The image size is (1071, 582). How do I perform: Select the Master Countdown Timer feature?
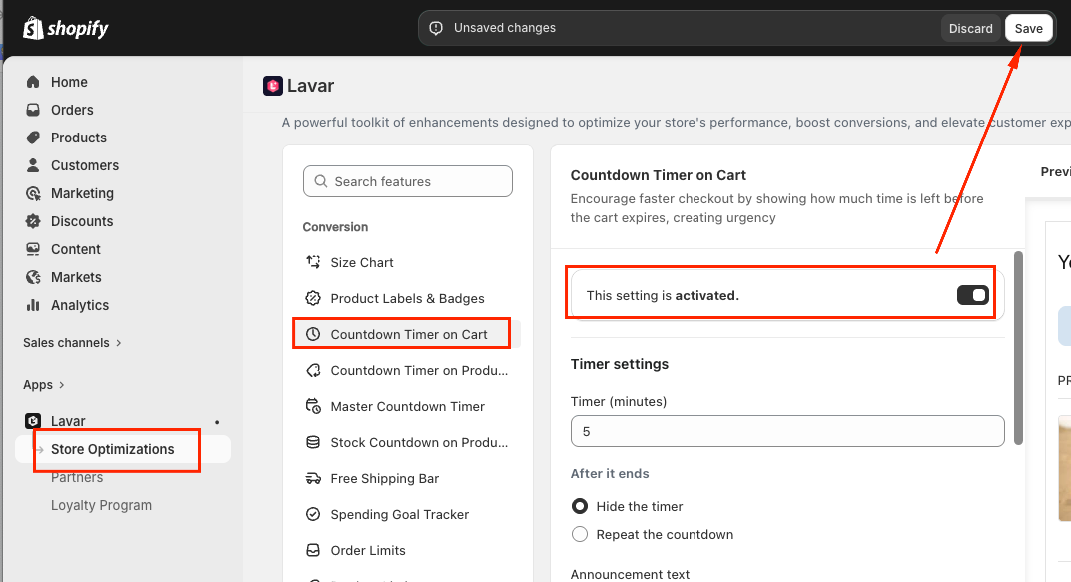(407, 406)
